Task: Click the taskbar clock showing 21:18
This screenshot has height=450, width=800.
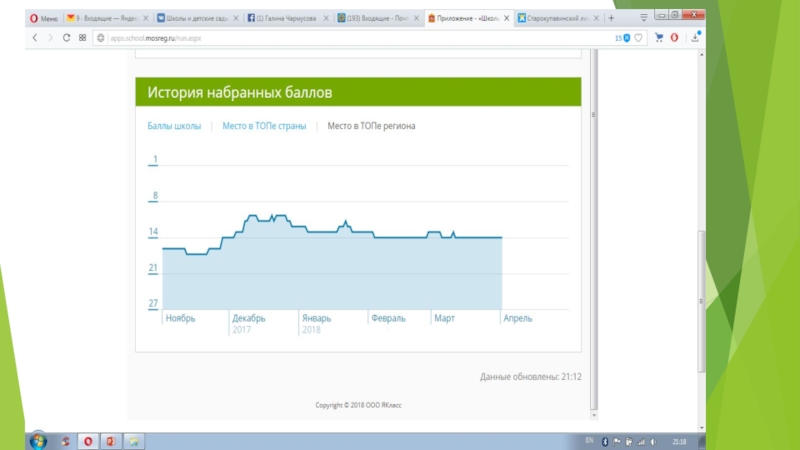Action: point(679,440)
